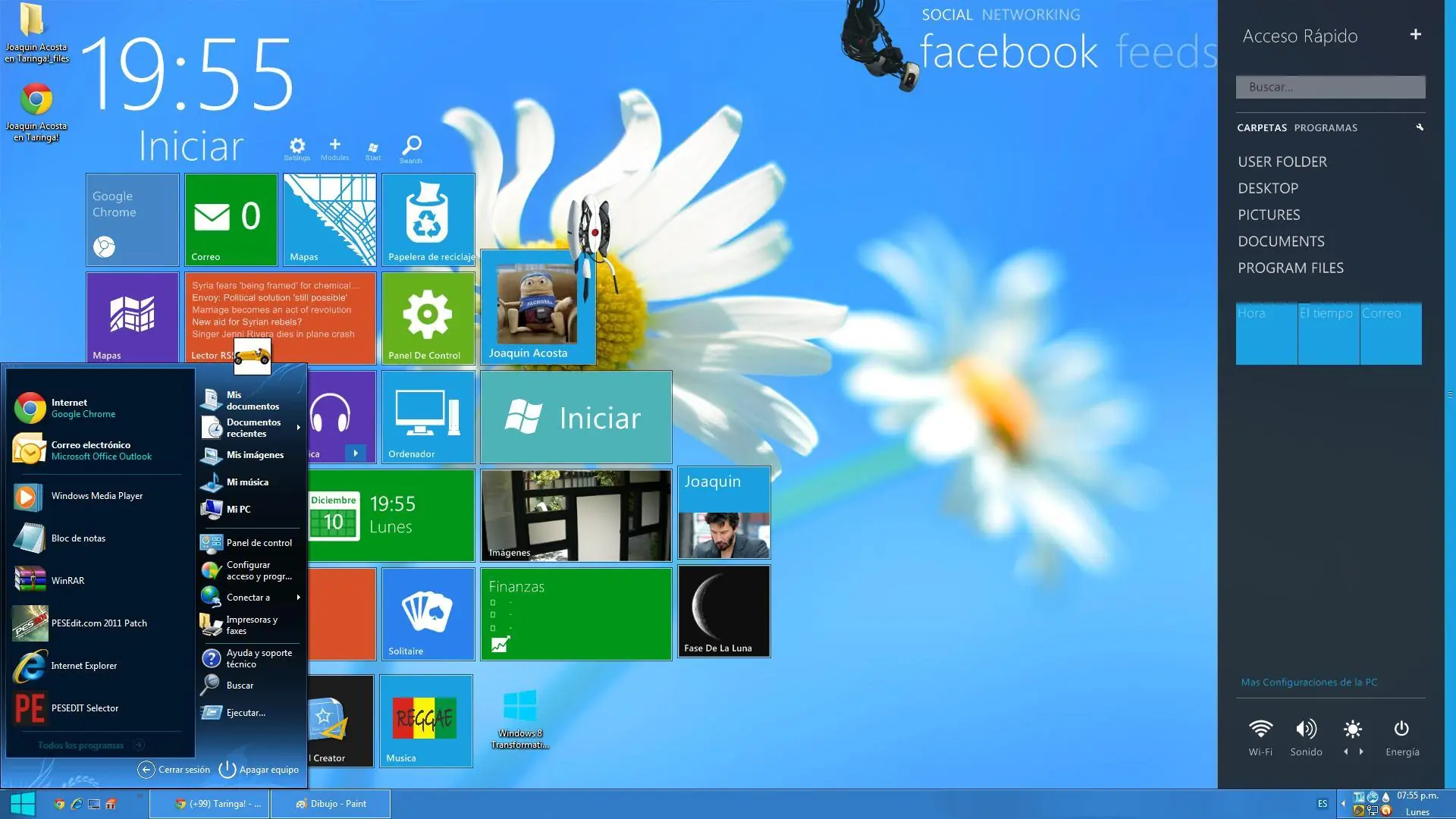Image resolution: width=1456 pixels, height=819 pixels.
Task: Open the Settings gear beside Iniciar
Action: [x=297, y=148]
